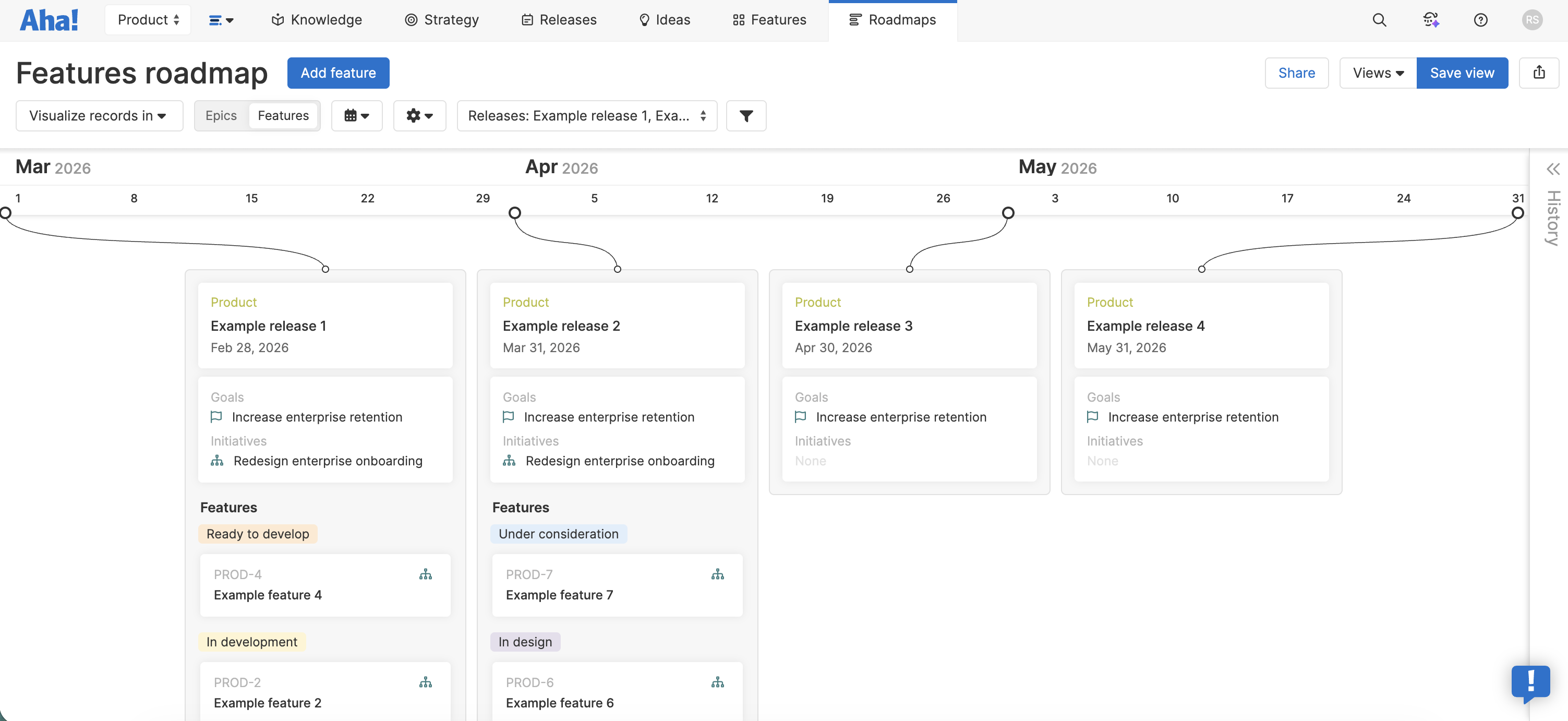The image size is (1568, 721).
Task: Click the RS user avatar
Action: click(x=1531, y=20)
